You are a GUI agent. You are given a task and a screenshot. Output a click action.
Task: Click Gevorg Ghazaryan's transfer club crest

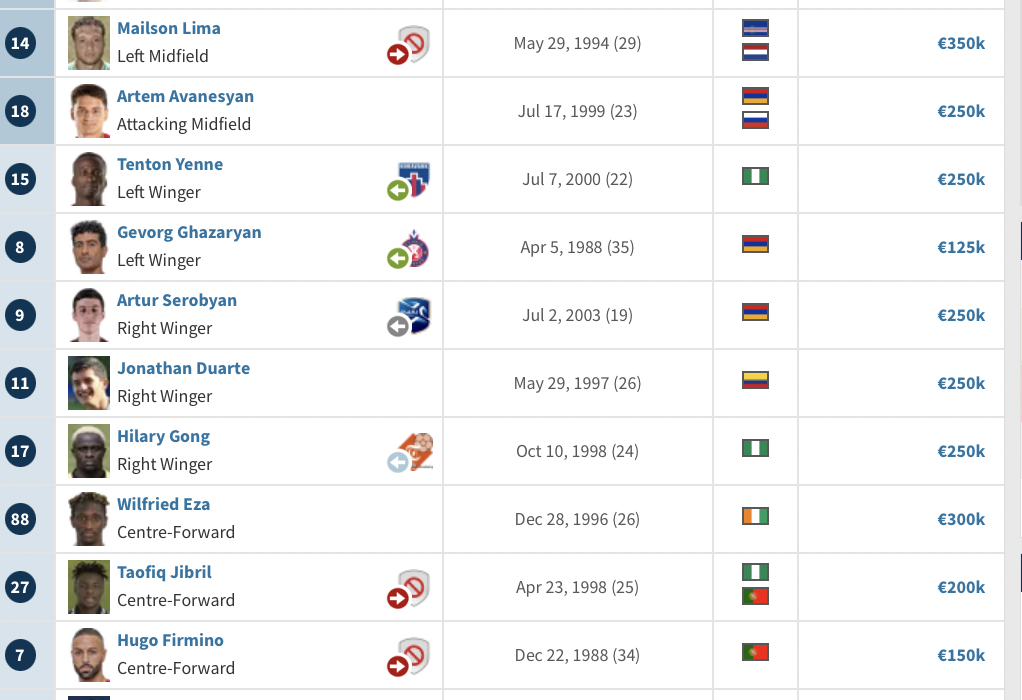pos(409,248)
